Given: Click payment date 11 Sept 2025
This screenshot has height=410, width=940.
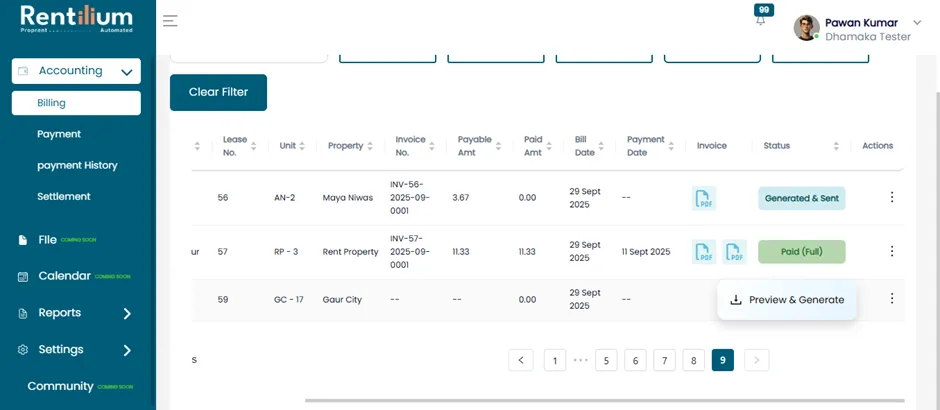Looking at the screenshot, I should point(646,252).
